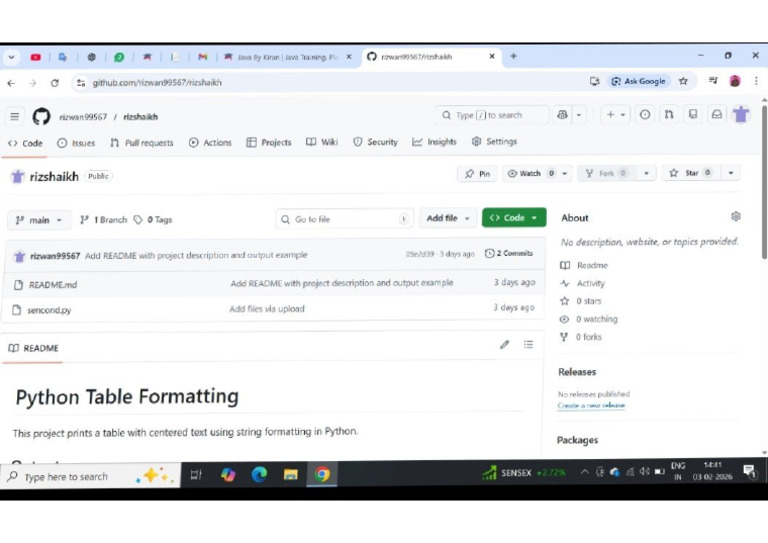
Task: Open the main branch selector dropdown
Action: [39, 220]
